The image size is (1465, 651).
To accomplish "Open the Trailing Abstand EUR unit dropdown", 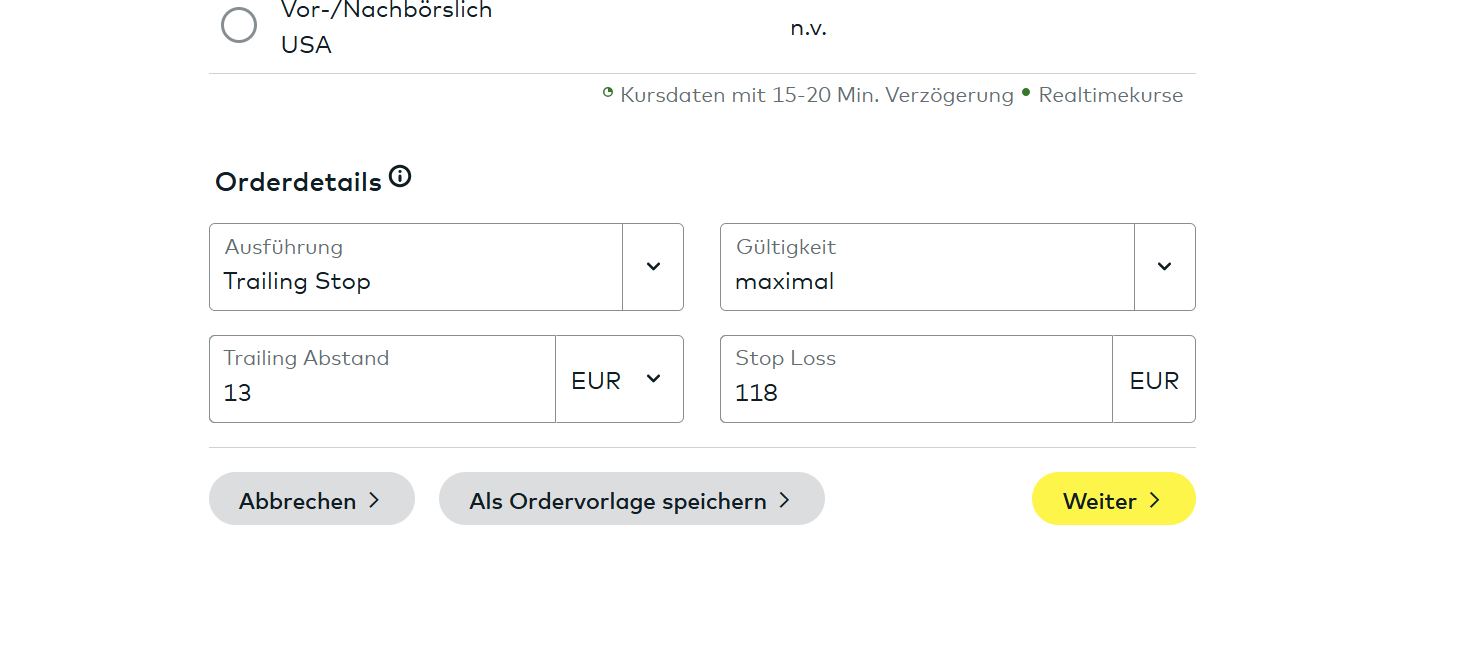I will coord(619,379).
